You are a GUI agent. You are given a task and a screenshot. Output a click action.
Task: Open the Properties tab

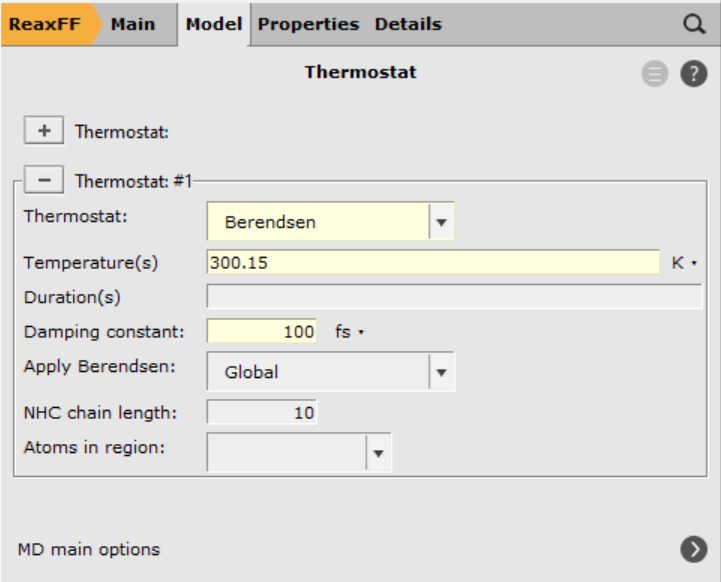pos(308,24)
